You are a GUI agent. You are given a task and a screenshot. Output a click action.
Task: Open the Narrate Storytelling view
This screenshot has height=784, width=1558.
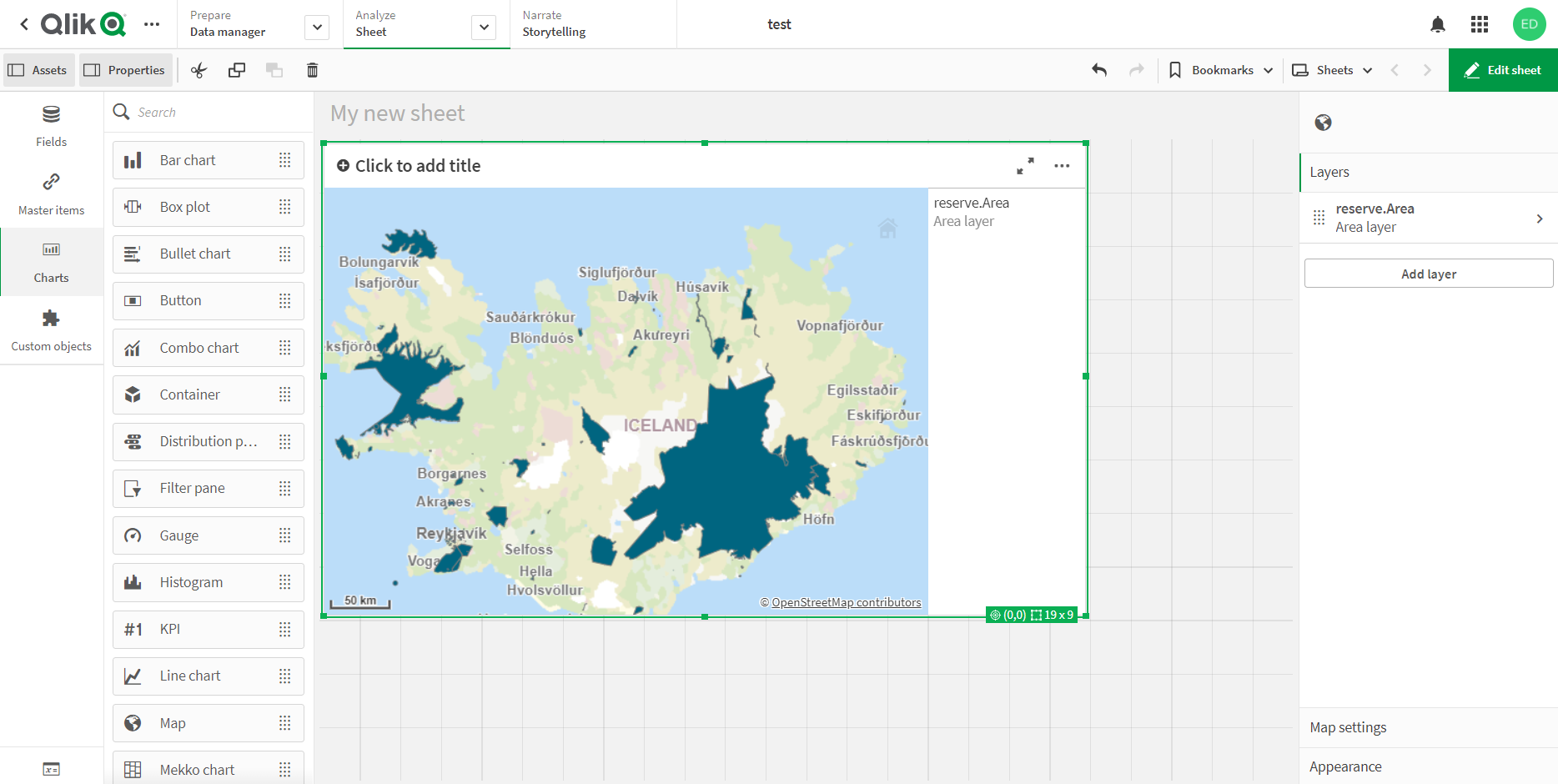pyautogui.click(x=553, y=24)
